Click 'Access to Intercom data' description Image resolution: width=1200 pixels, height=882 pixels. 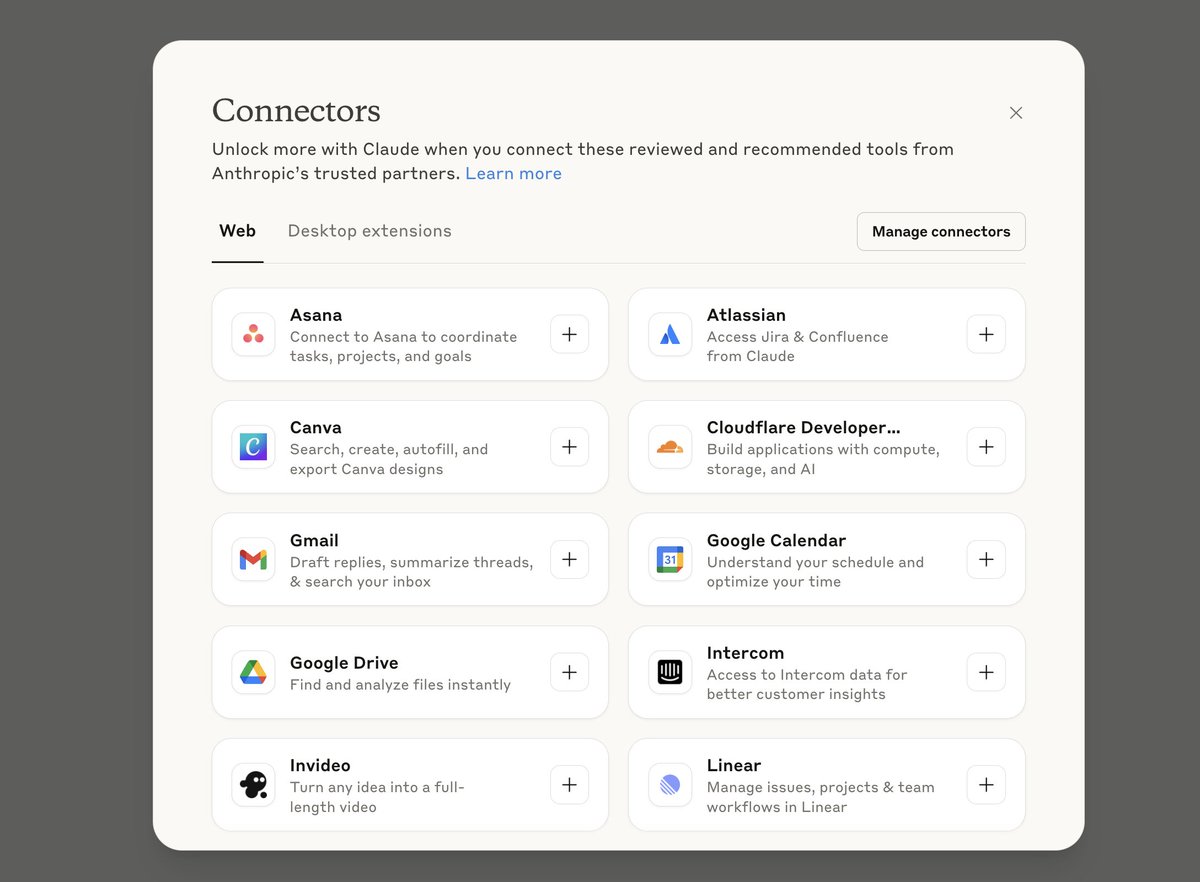coord(807,684)
